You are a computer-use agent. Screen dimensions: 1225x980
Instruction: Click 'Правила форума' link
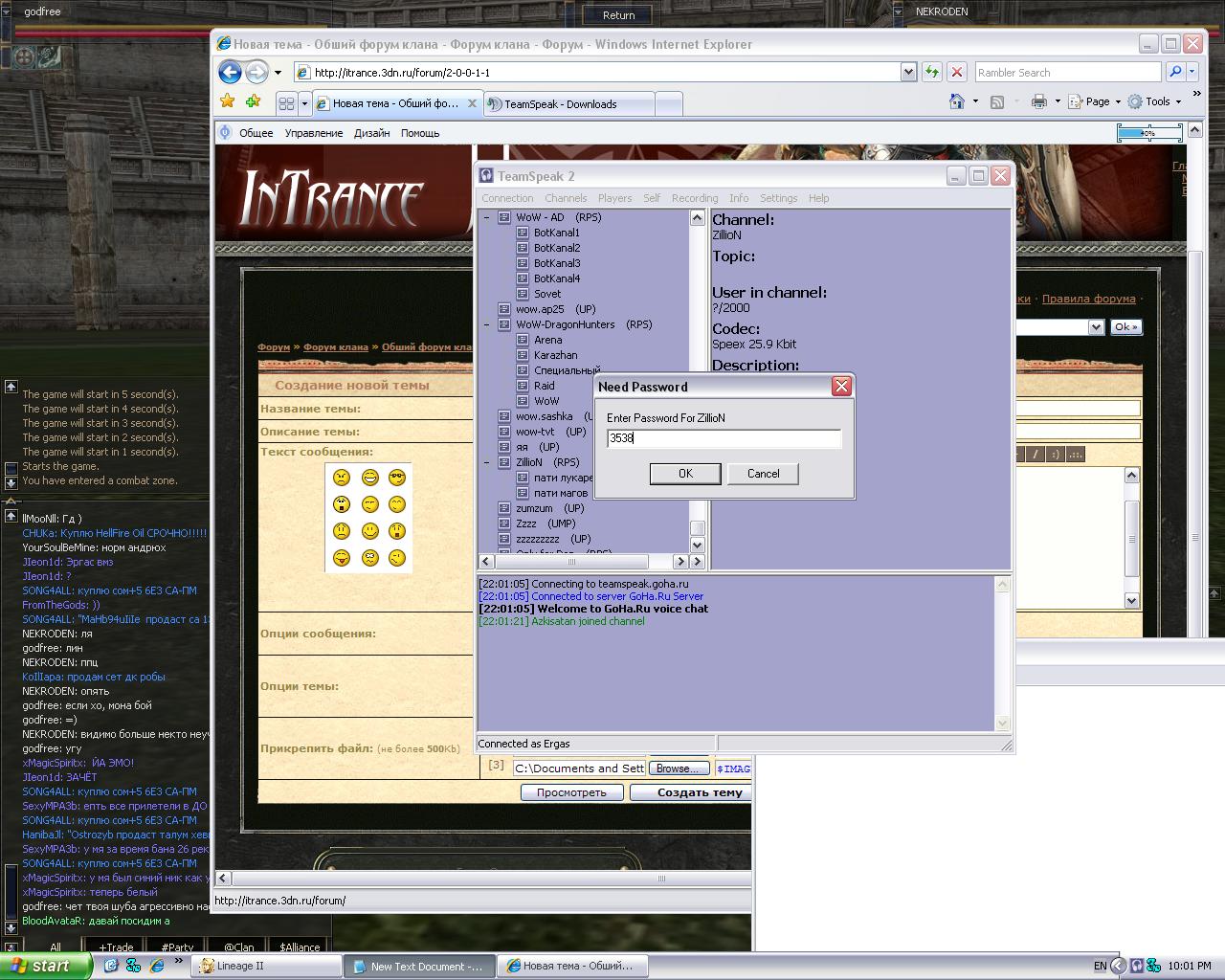[1088, 299]
